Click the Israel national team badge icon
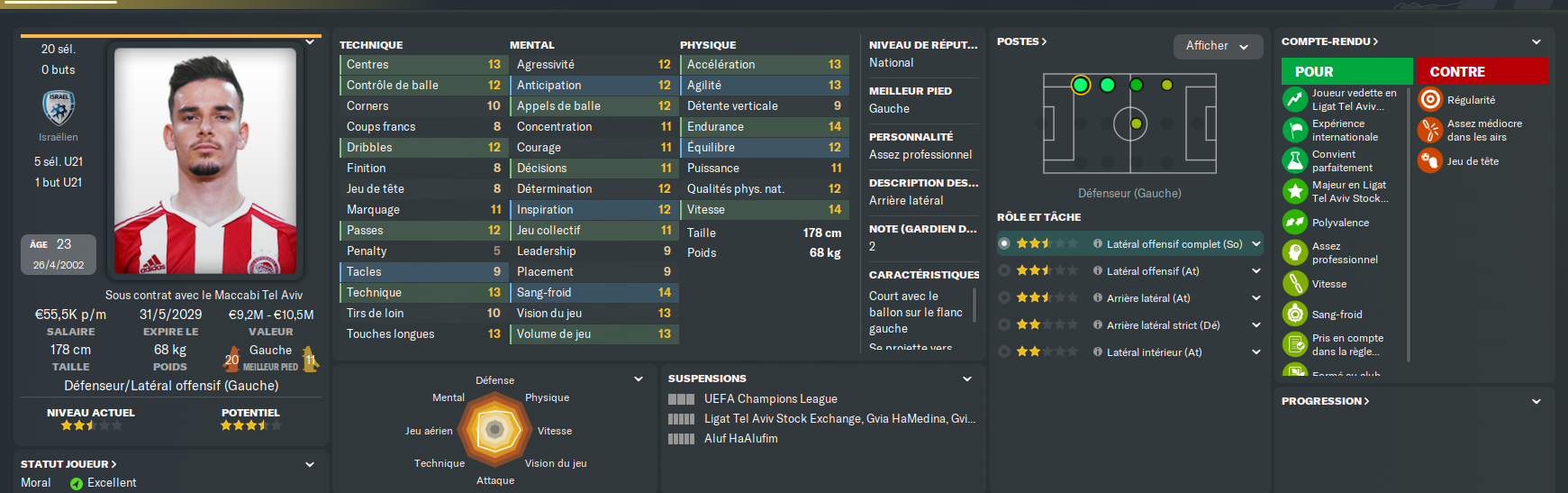1568x493 pixels. click(x=59, y=107)
